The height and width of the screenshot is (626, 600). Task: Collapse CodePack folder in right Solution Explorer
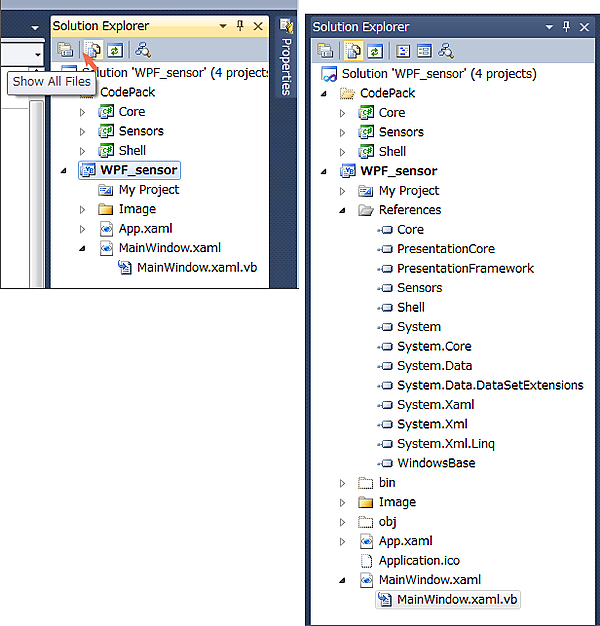pyautogui.click(x=324, y=94)
